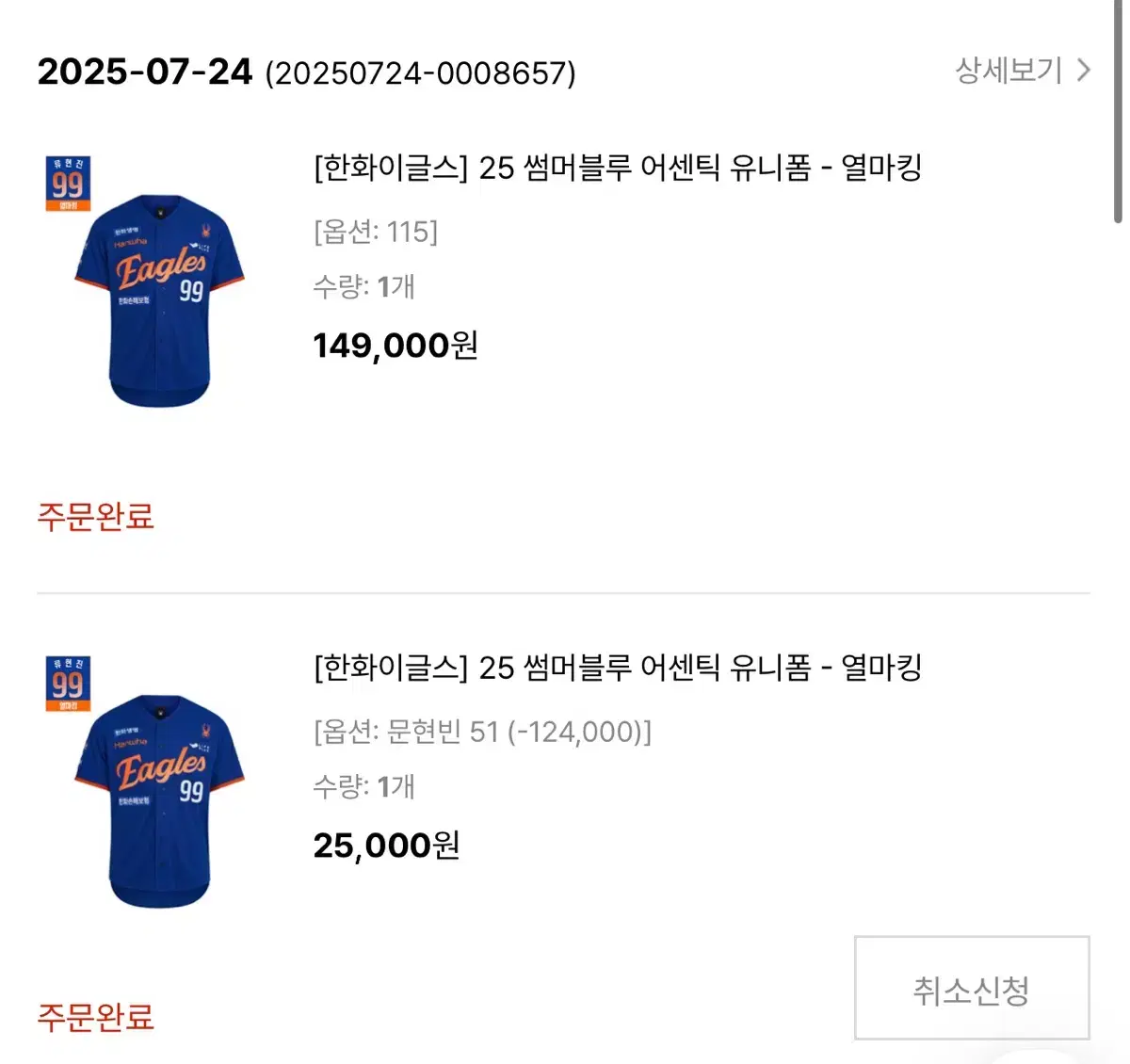This screenshot has height=1064, width=1130.
Task: Click the second 주문완료 status label
Action: [96, 1017]
